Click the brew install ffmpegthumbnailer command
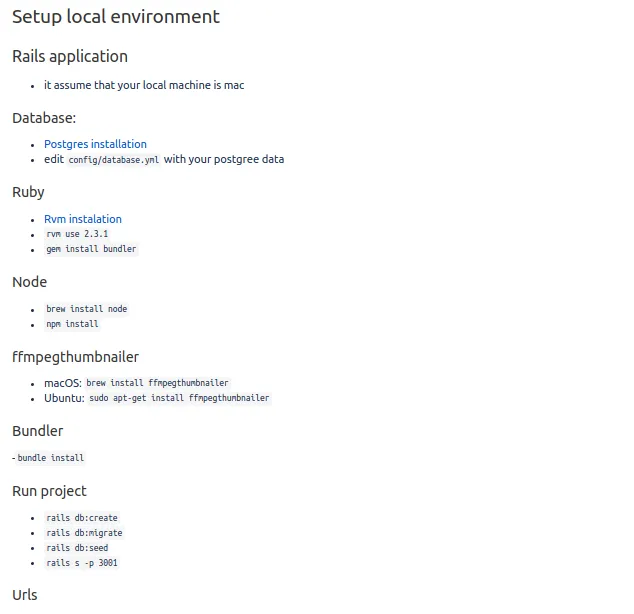This screenshot has width=634, height=614. click(x=157, y=383)
